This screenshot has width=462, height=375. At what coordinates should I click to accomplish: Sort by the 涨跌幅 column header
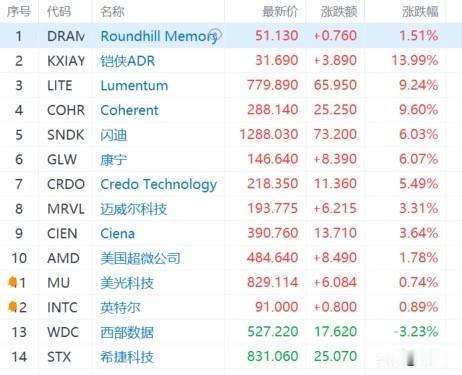point(420,12)
